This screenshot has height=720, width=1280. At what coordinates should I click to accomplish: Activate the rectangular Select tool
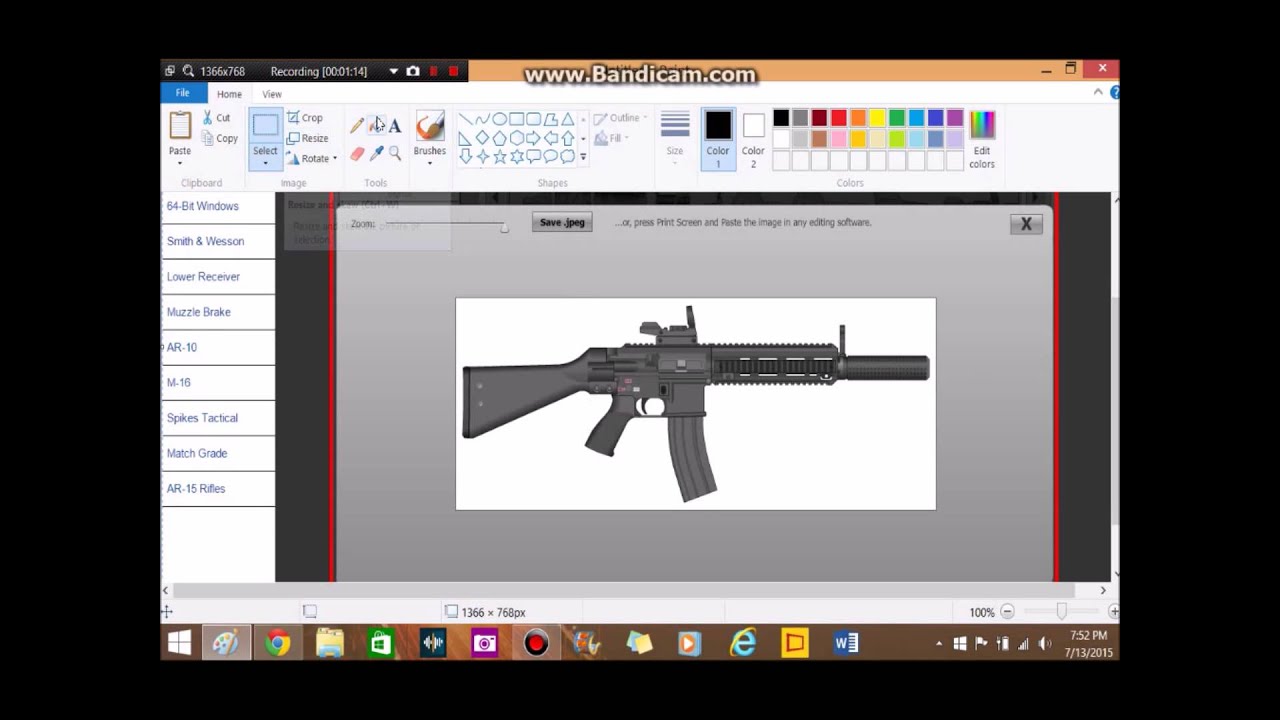coord(265,126)
